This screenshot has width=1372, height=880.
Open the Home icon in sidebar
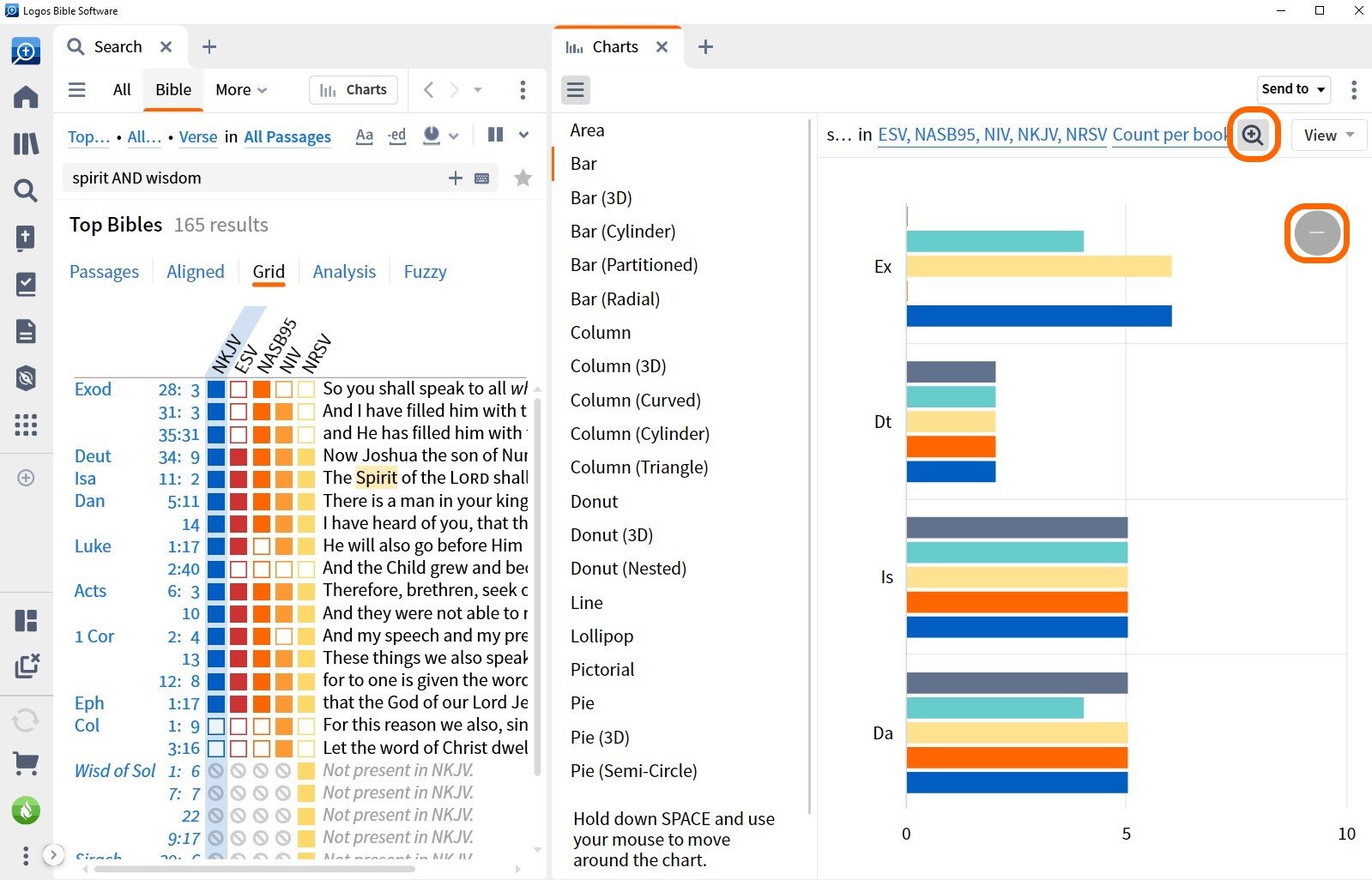(x=26, y=97)
